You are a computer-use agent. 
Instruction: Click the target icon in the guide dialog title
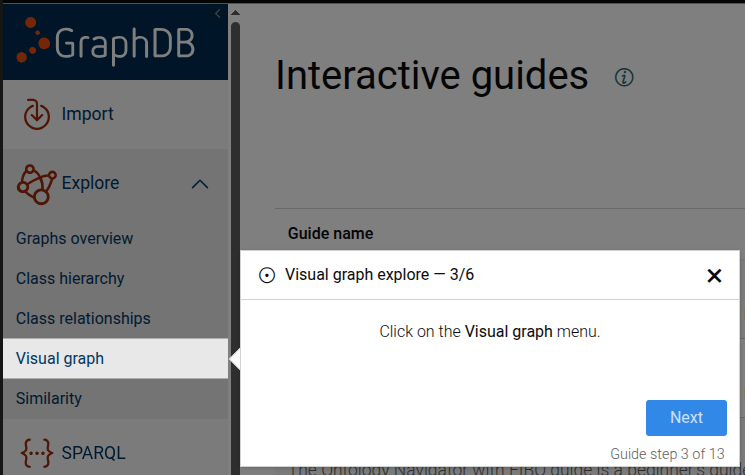point(267,275)
